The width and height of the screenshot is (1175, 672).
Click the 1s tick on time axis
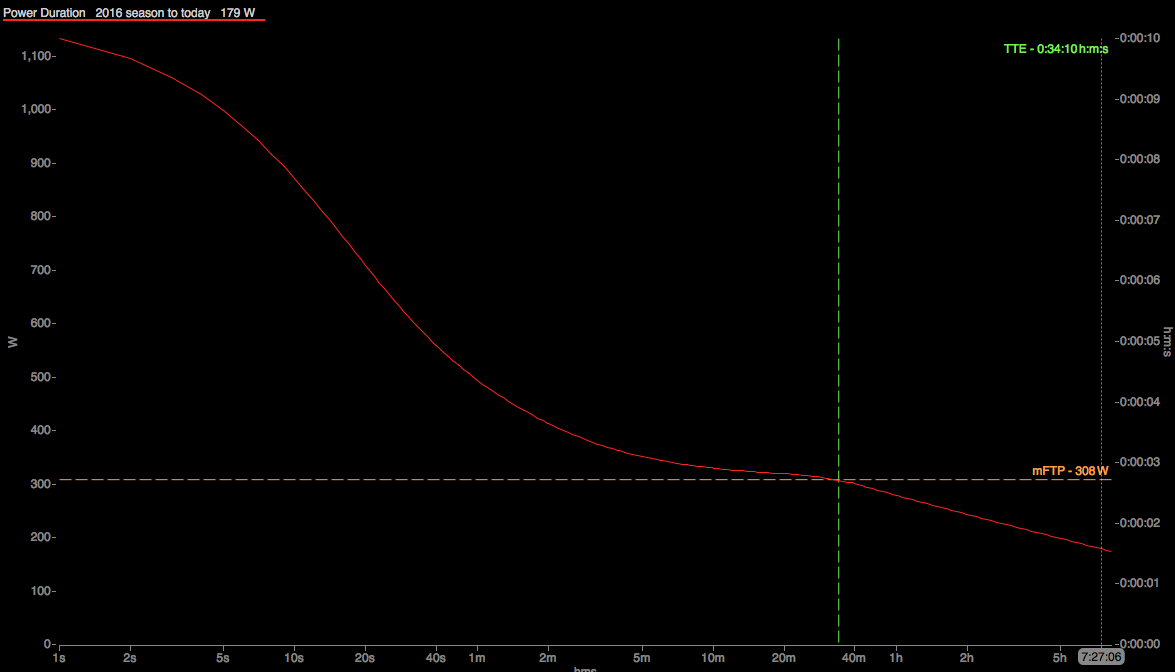pyautogui.click(x=59, y=658)
